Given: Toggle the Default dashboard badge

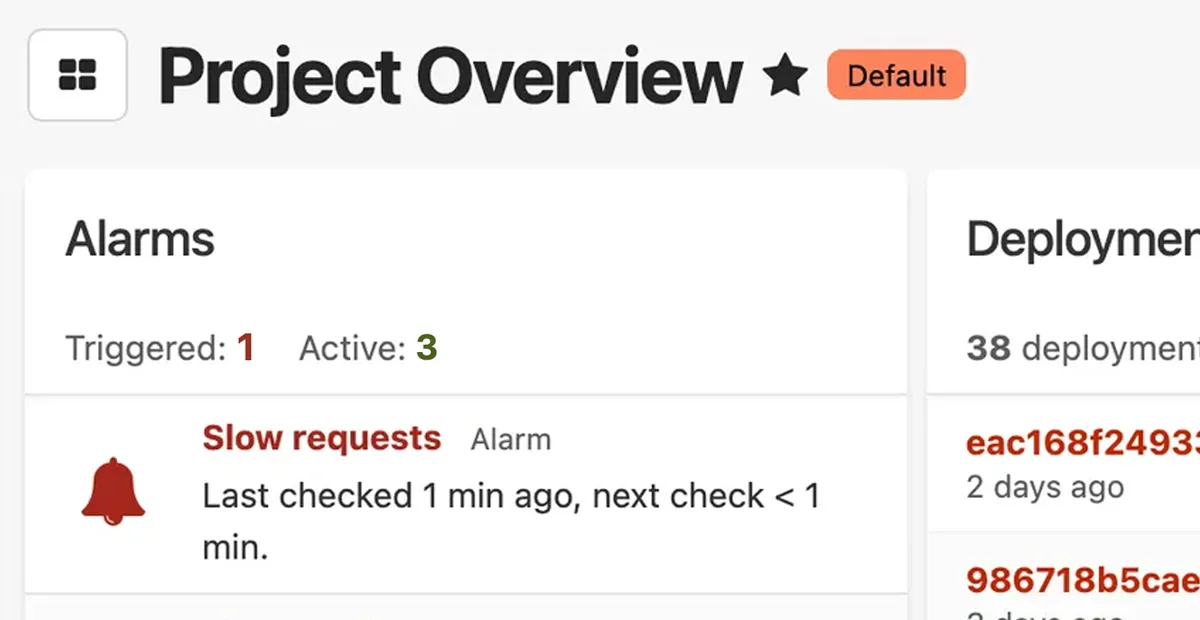Looking at the screenshot, I should point(895,75).
